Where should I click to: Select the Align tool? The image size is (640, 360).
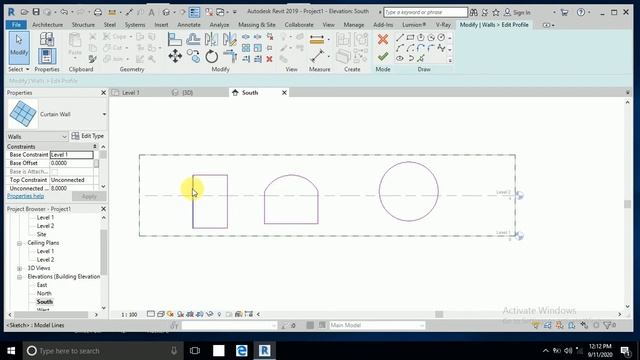pos(175,40)
